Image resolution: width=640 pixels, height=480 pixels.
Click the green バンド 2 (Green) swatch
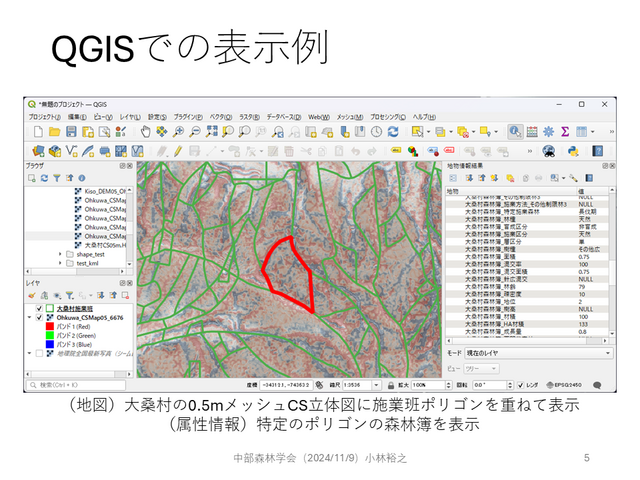click(x=50, y=336)
